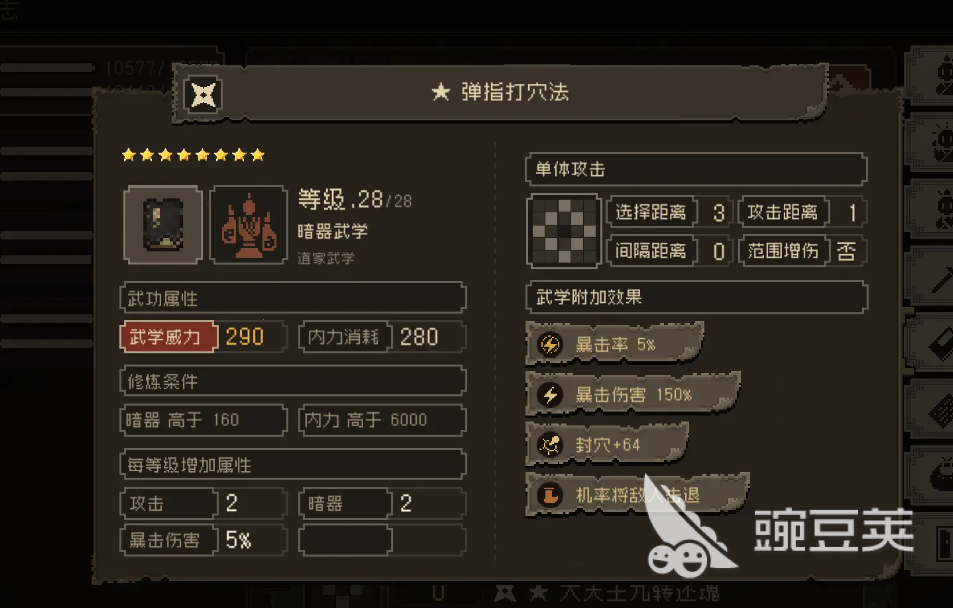953x608 pixels.
Task: Click the boot knockback effect icon
Action: (550, 494)
